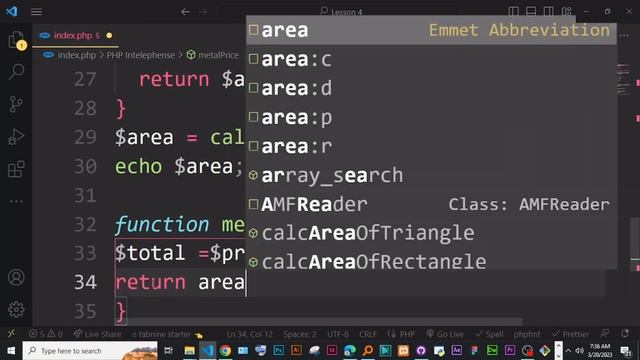640x360 pixels.
Task: Select the index.php editor tab
Action: [76, 36]
